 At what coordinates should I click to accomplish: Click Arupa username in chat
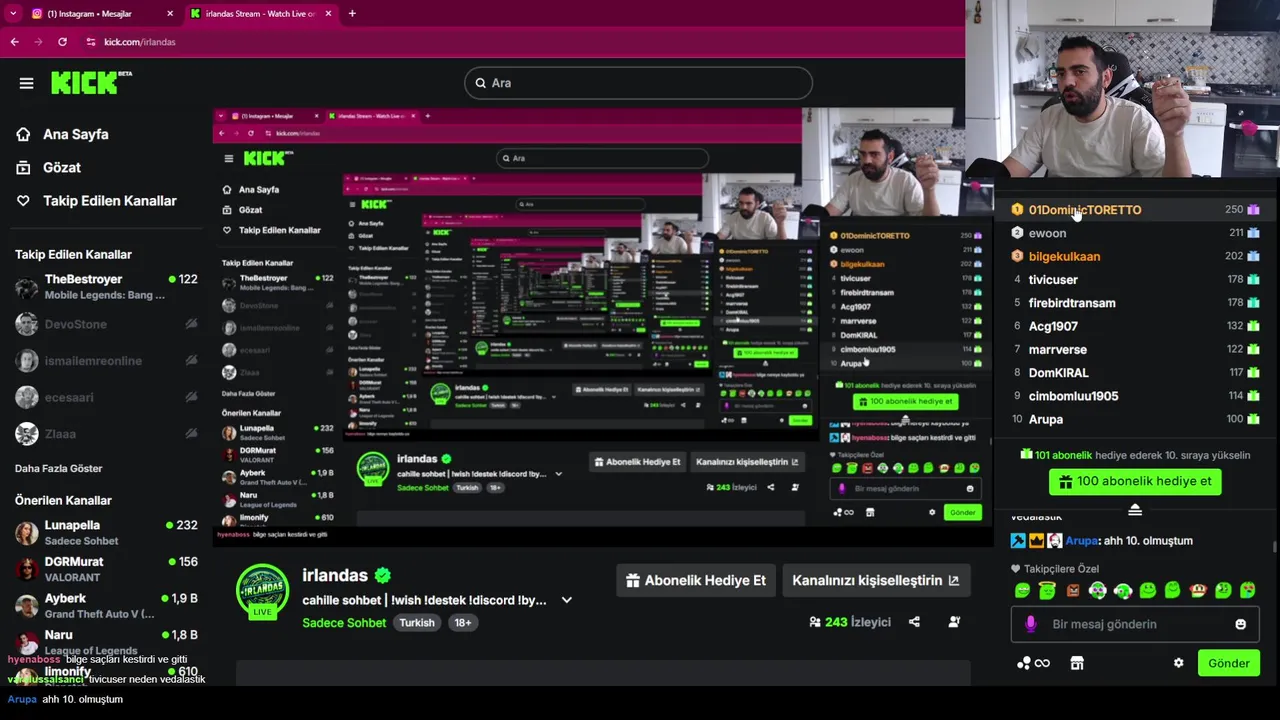(x=1082, y=541)
